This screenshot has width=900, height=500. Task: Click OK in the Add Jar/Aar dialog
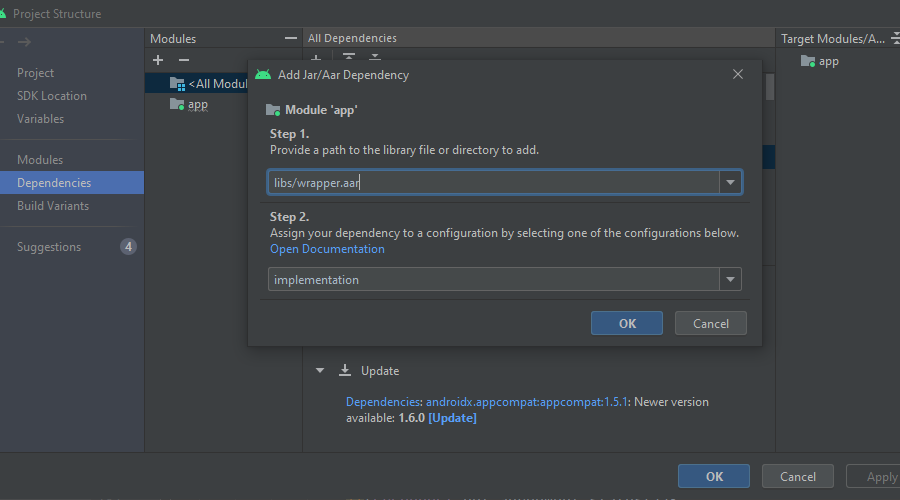click(x=626, y=323)
